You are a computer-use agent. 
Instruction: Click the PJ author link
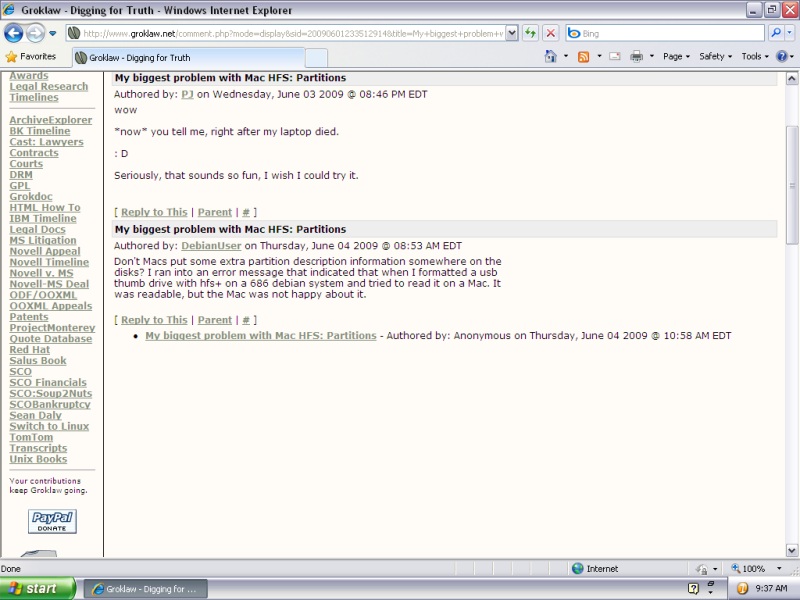(x=187, y=94)
